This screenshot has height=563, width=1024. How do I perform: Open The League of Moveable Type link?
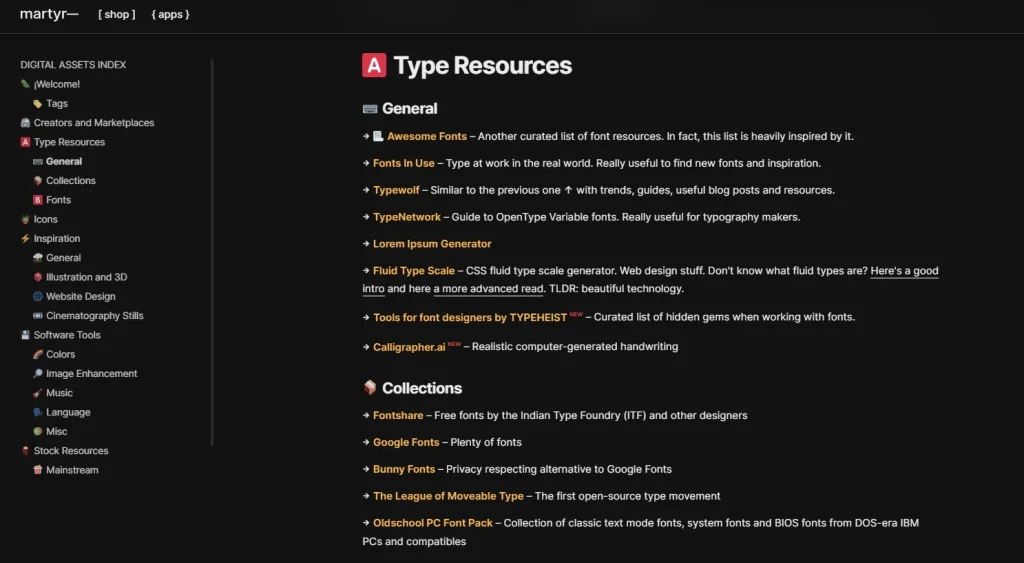point(448,496)
